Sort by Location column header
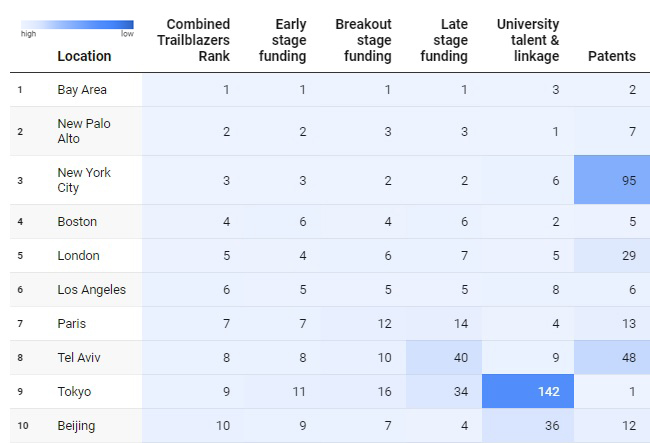The image size is (650, 443). click(84, 56)
